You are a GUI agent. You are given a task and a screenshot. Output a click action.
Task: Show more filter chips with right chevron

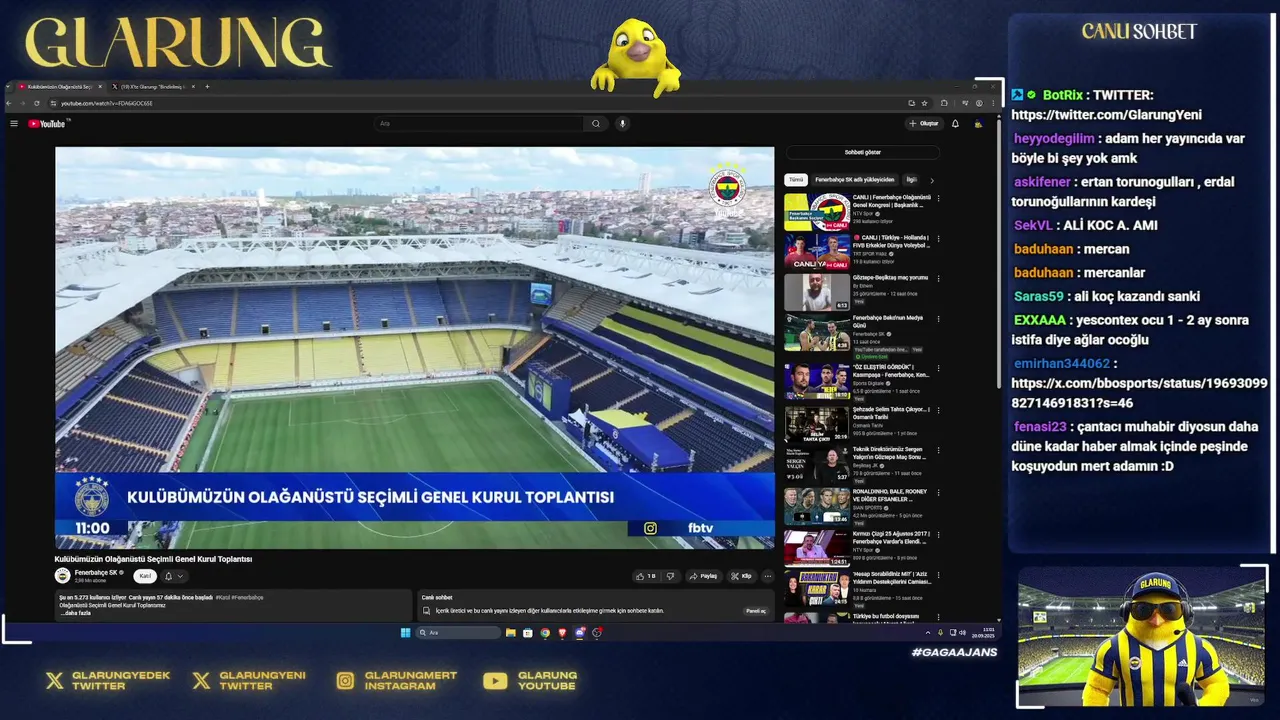pyautogui.click(x=932, y=180)
